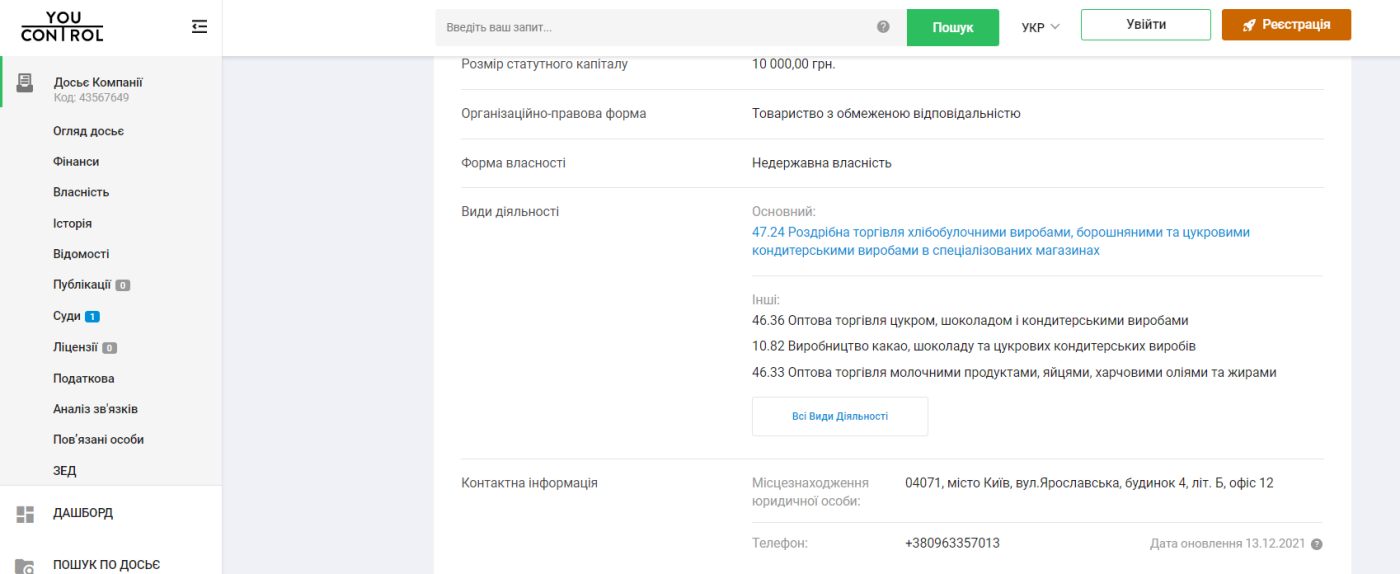Click the 10 000,00 грн. capital value

pos(793,64)
